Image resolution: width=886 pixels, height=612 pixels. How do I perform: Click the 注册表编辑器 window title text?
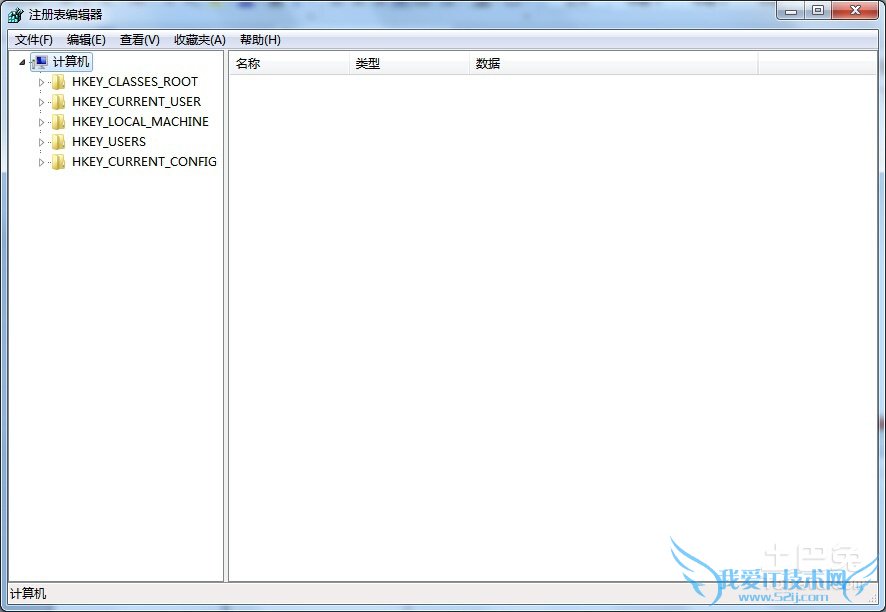coord(66,15)
